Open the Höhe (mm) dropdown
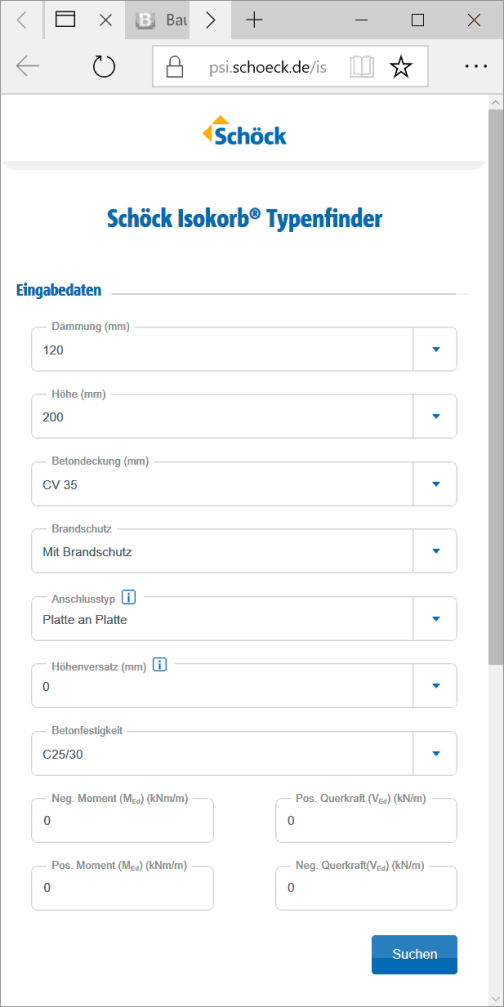 [244, 416]
